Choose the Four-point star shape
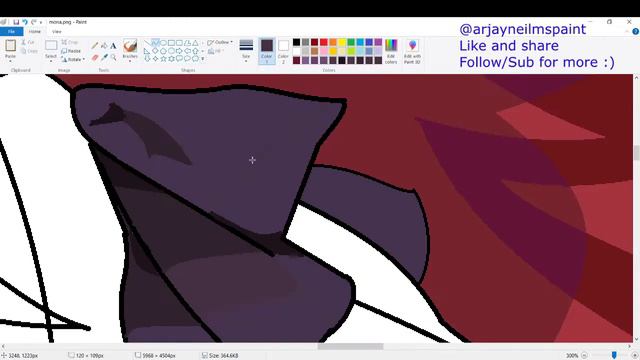The height and width of the screenshot is (360, 640). [x=155, y=59]
